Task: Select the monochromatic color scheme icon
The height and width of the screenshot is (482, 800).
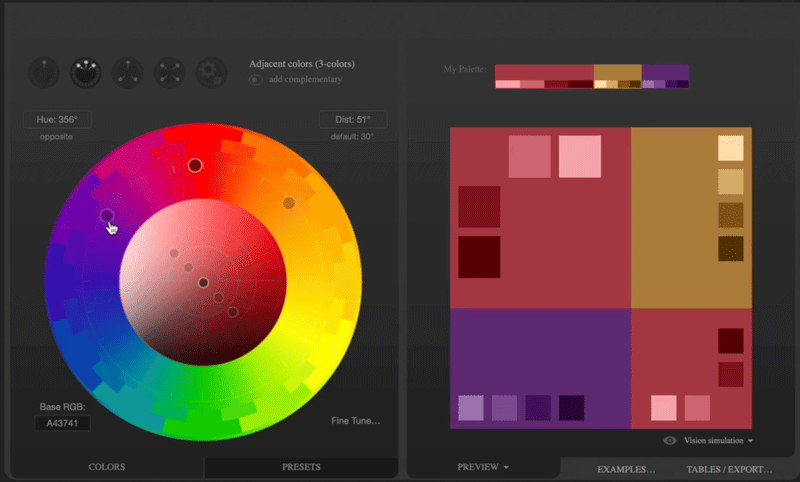Action: click(x=44, y=72)
